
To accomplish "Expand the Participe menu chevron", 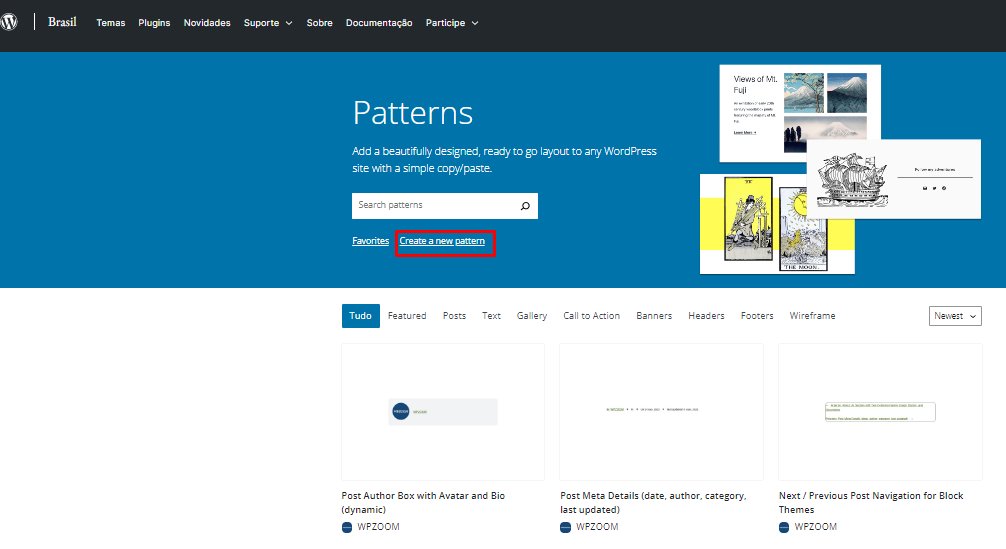I will coord(475,23).
